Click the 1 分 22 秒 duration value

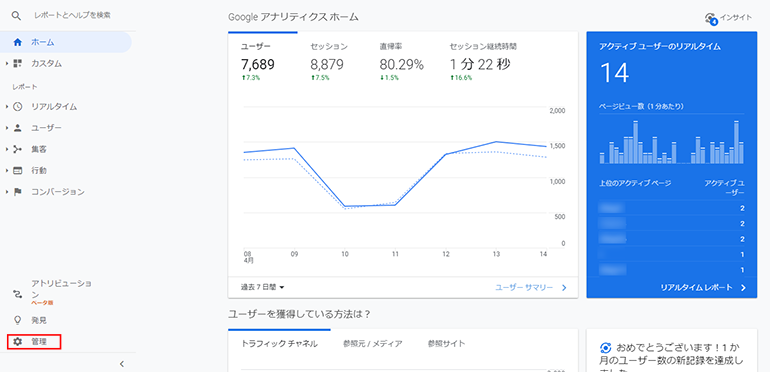click(480, 64)
